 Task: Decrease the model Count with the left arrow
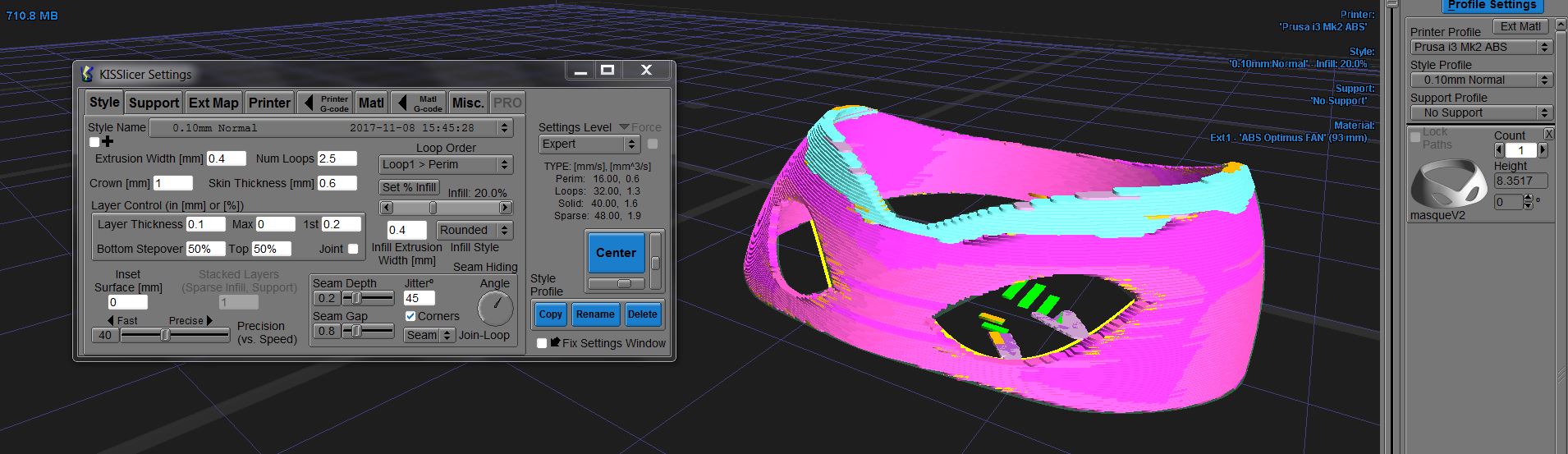click(x=1499, y=150)
